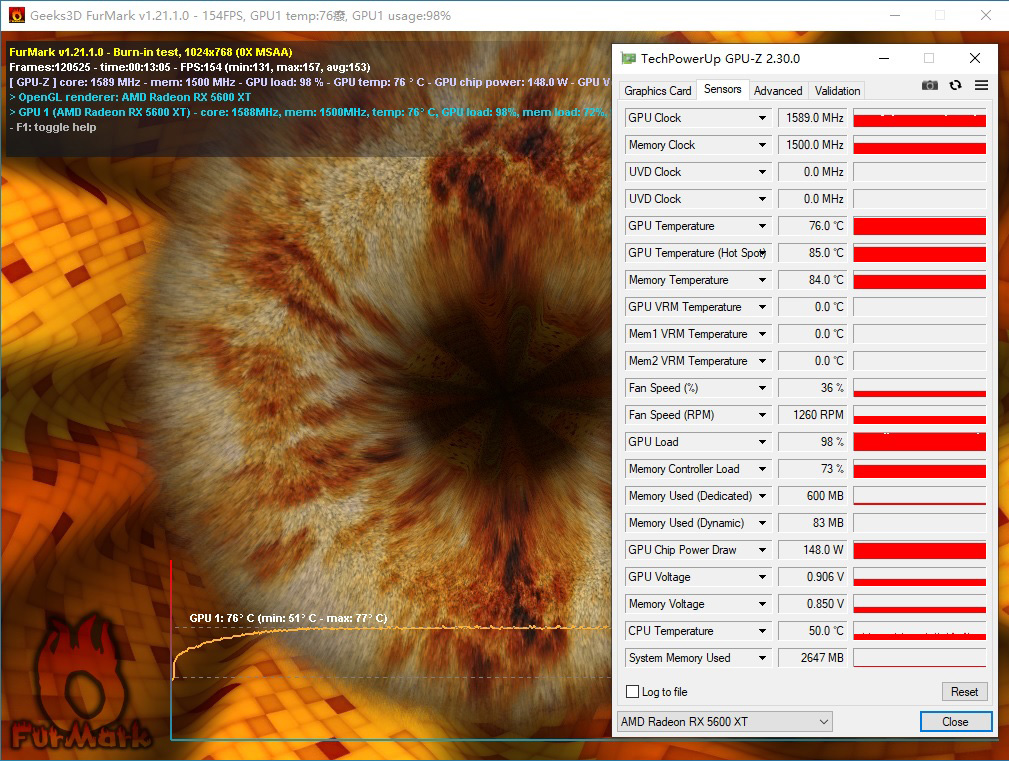This screenshot has width=1009, height=761.
Task: Click the Close button in GPU-Z
Action: click(x=955, y=722)
